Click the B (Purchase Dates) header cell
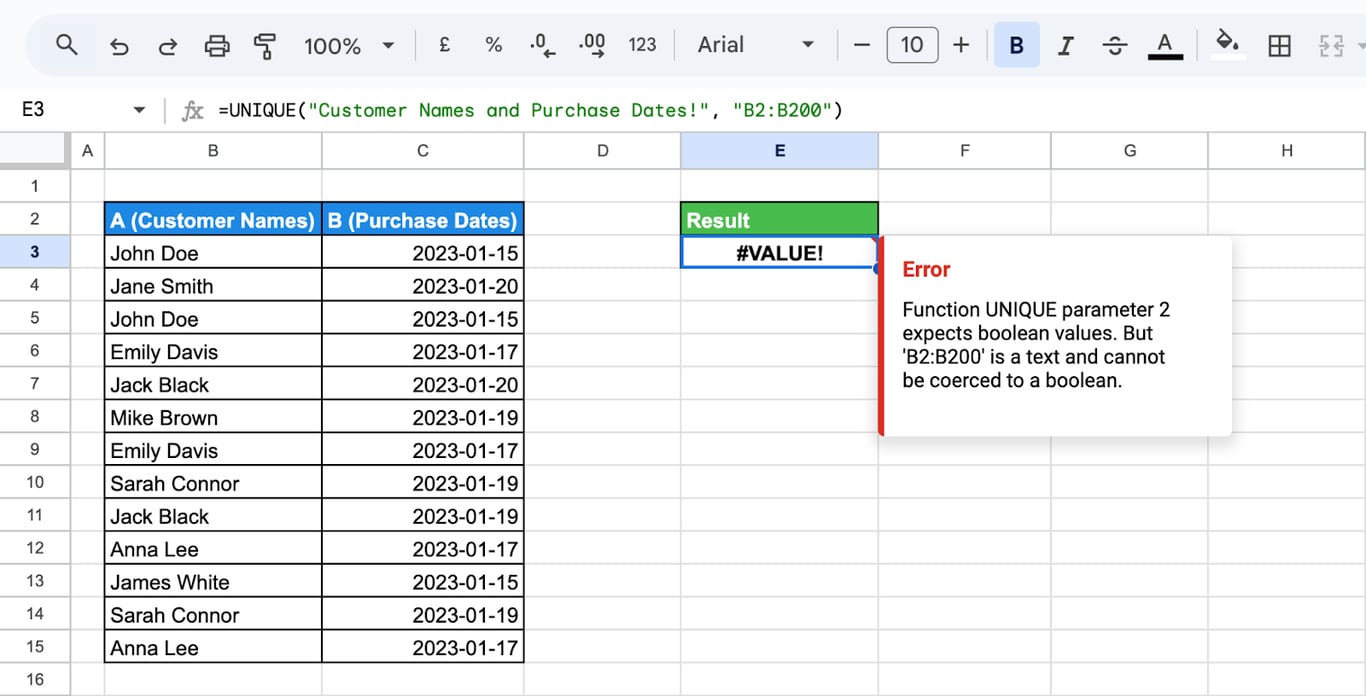The width and height of the screenshot is (1366, 696). click(423, 220)
